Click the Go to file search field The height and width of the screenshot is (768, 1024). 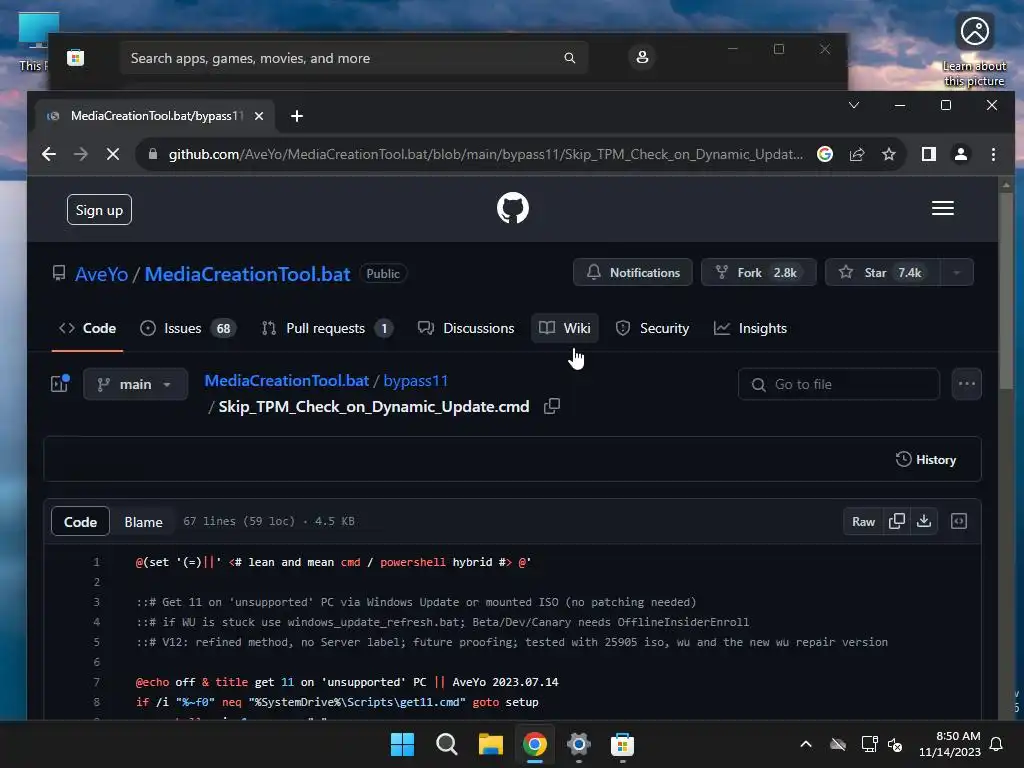click(839, 385)
